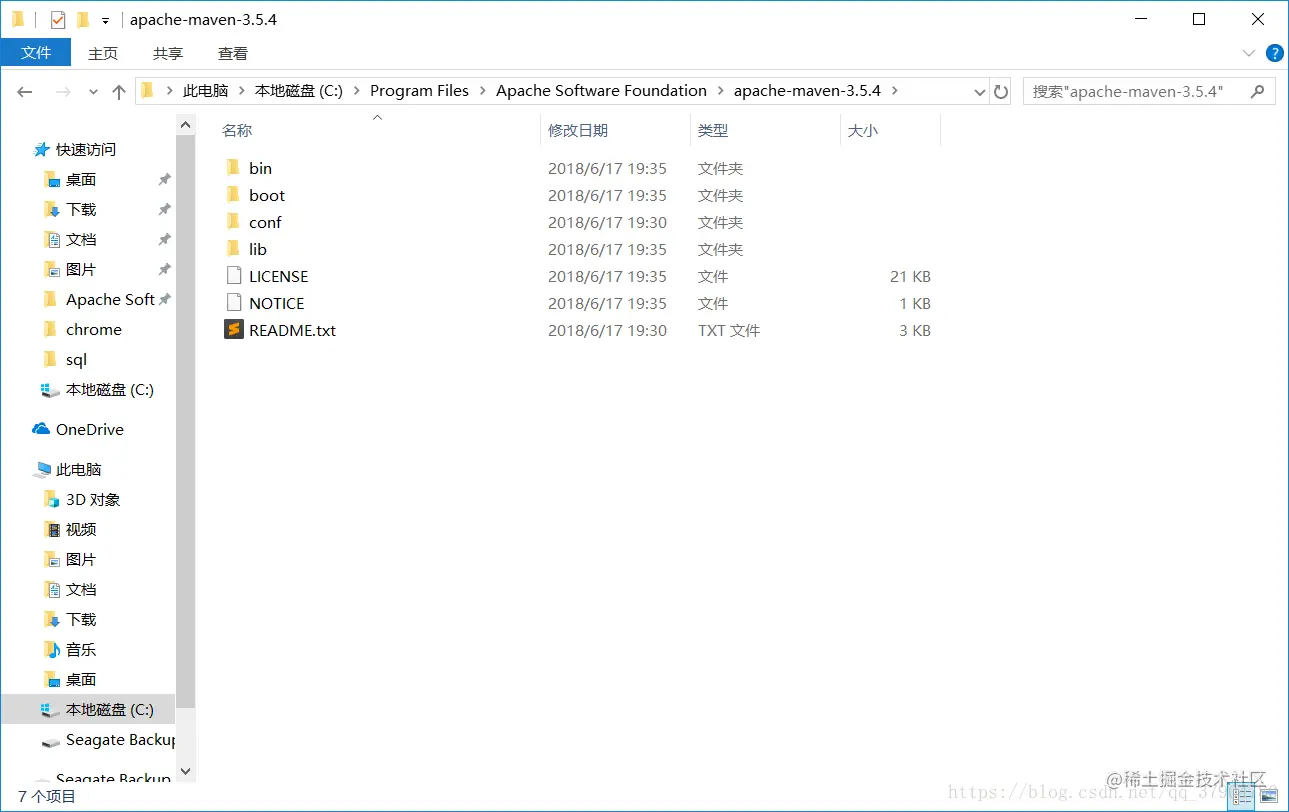Click the search magnifier icon
This screenshot has height=812, width=1289.
(x=1258, y=91)
